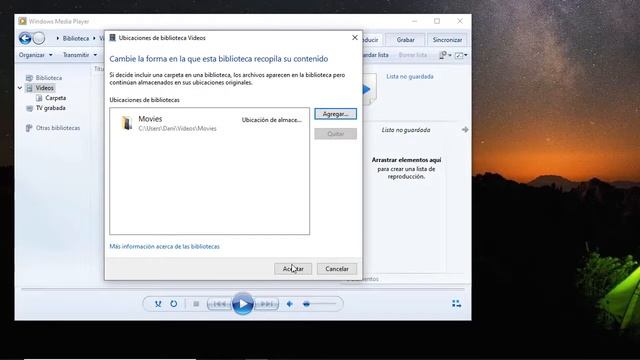Image resolution: width=640 pixels, height=360 pixels.
Task: Click the Carpeta item icon
Action: click(39, 98)
